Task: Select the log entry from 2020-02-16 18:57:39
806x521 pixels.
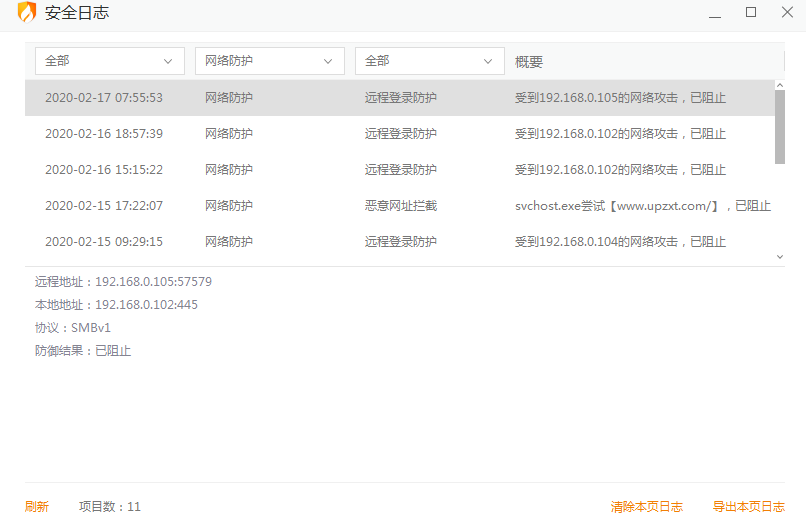Action: pyautogui.click(x=400, y=134)
